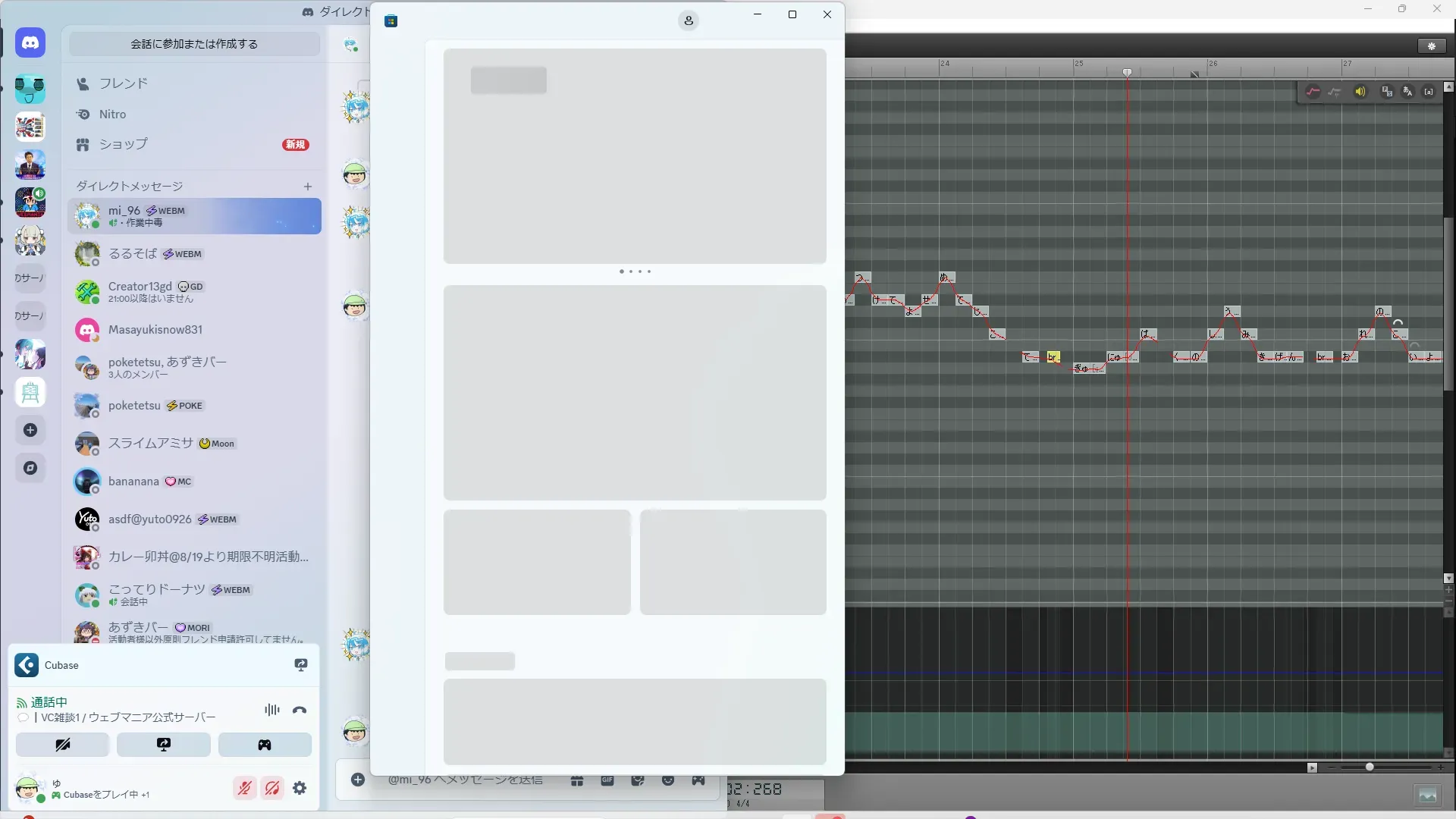Screen dimensions: 1456x819
Task: Click the conversation search box at top
Action: [x=194, y=44]
